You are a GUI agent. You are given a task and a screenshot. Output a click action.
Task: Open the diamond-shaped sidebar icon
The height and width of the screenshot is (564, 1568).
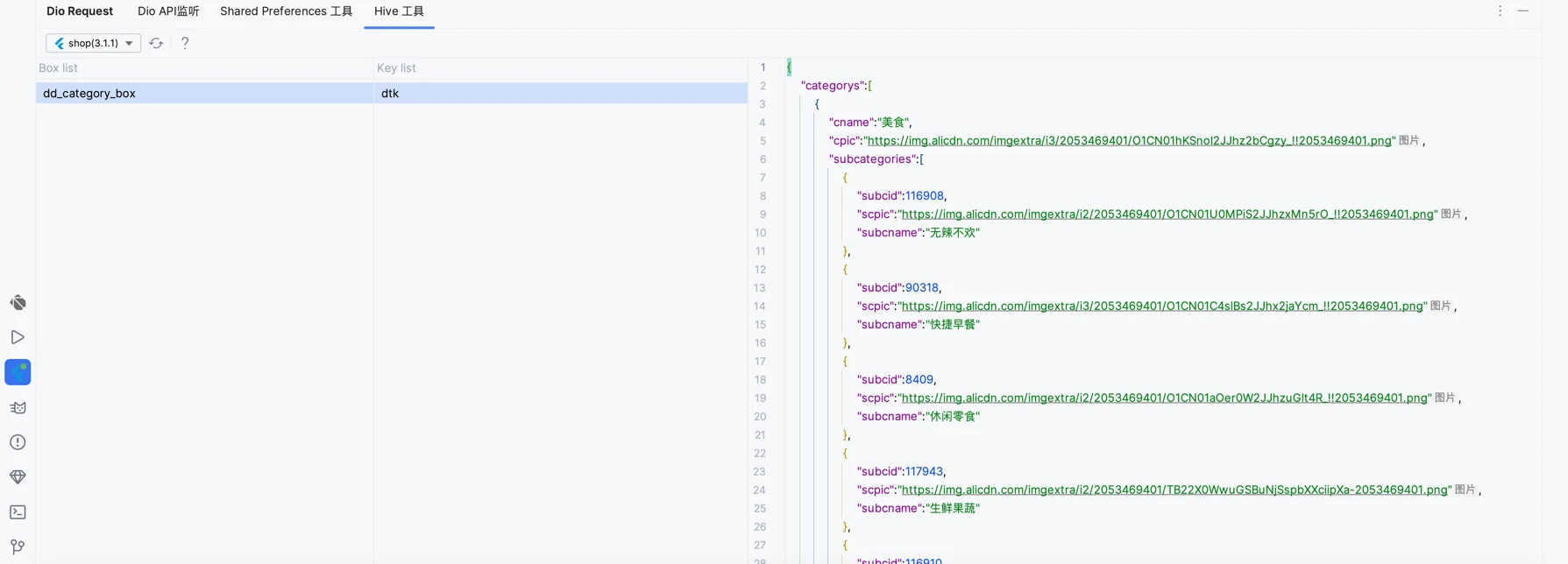(18, 477)
